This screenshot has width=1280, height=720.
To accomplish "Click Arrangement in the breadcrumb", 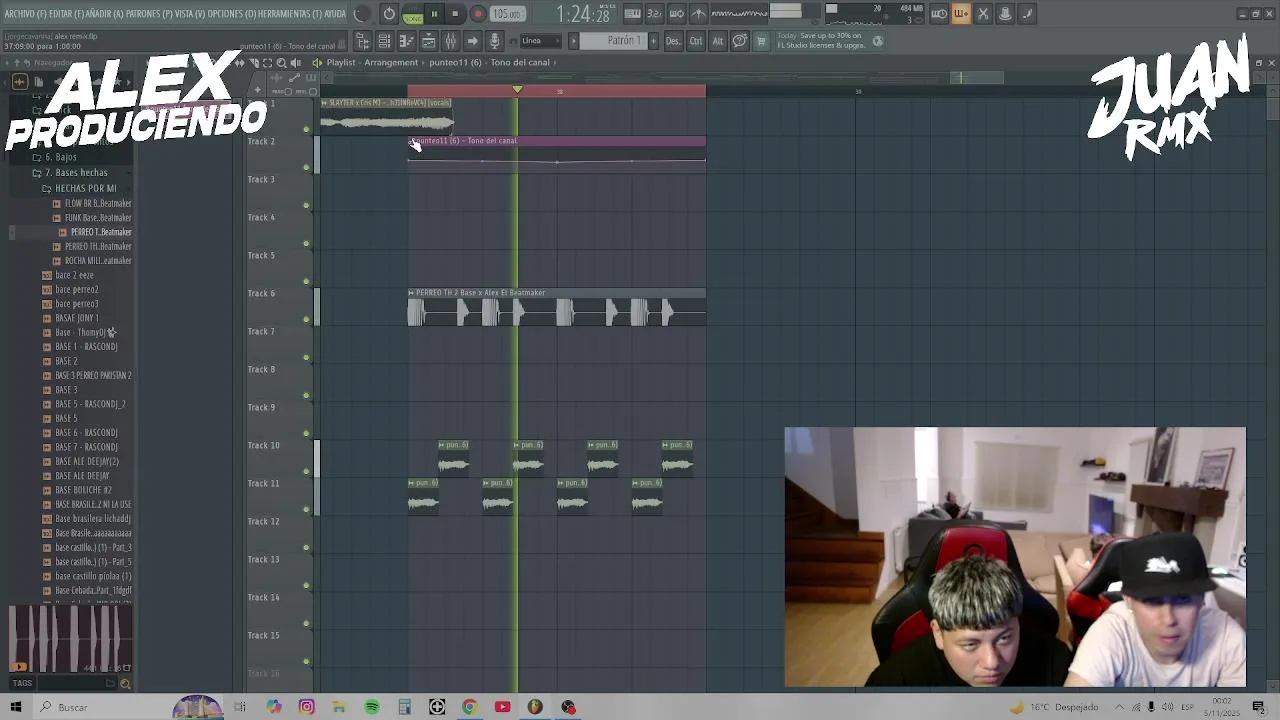I will [x=391, y=62].
